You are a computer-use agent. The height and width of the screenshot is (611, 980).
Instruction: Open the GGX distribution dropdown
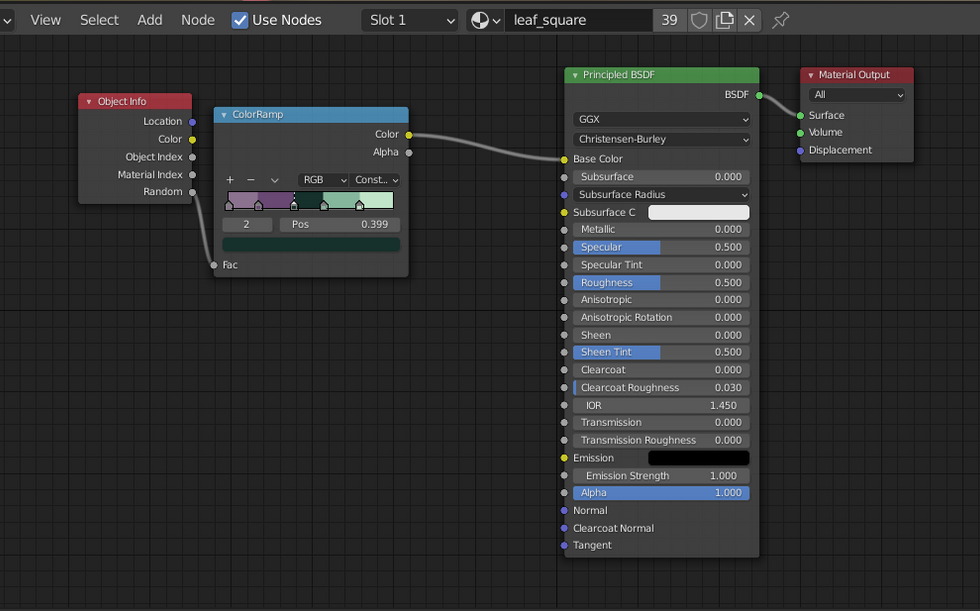(x=661, y=119)
